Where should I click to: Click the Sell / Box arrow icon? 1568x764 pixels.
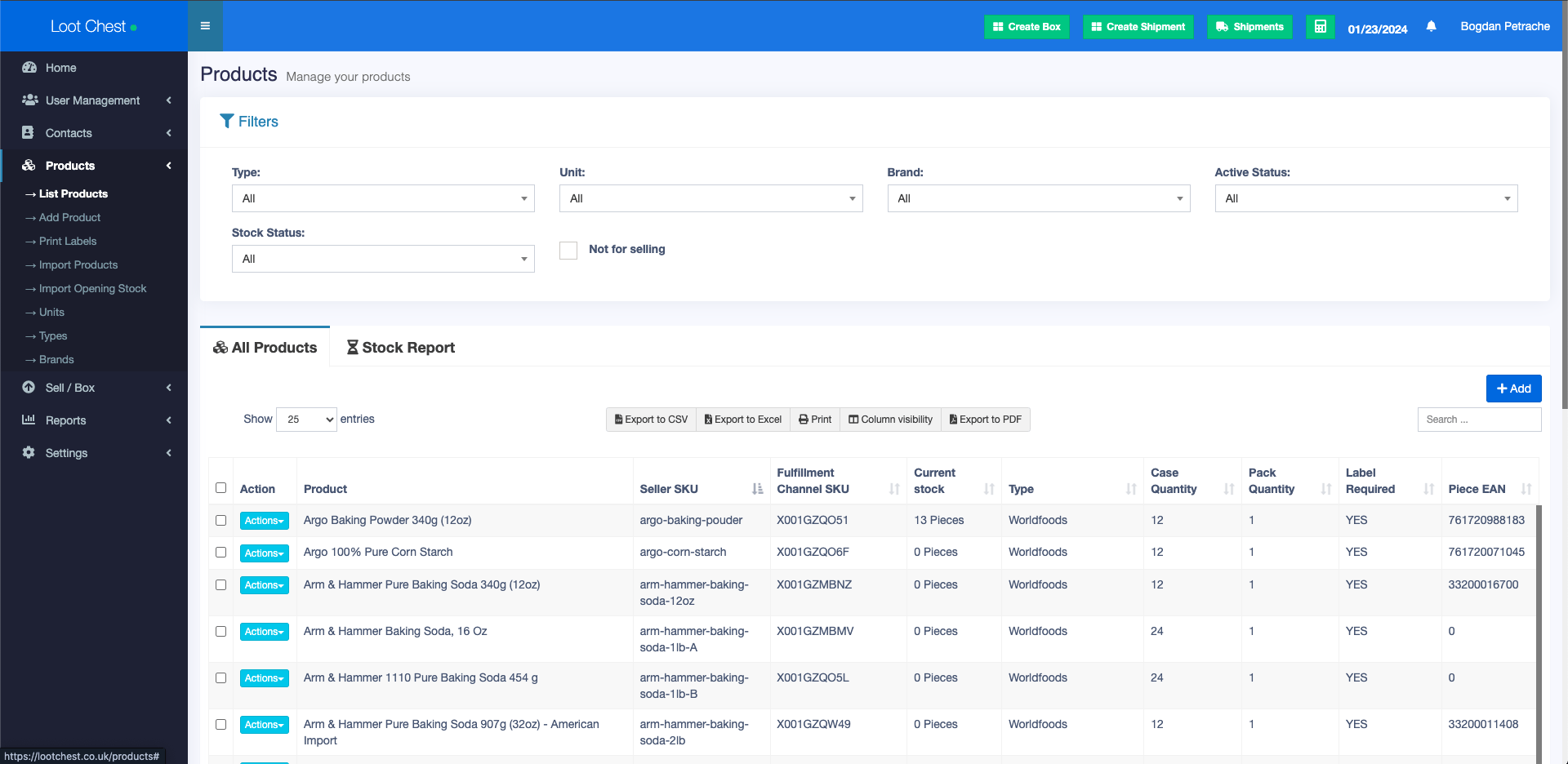point(29,387)
